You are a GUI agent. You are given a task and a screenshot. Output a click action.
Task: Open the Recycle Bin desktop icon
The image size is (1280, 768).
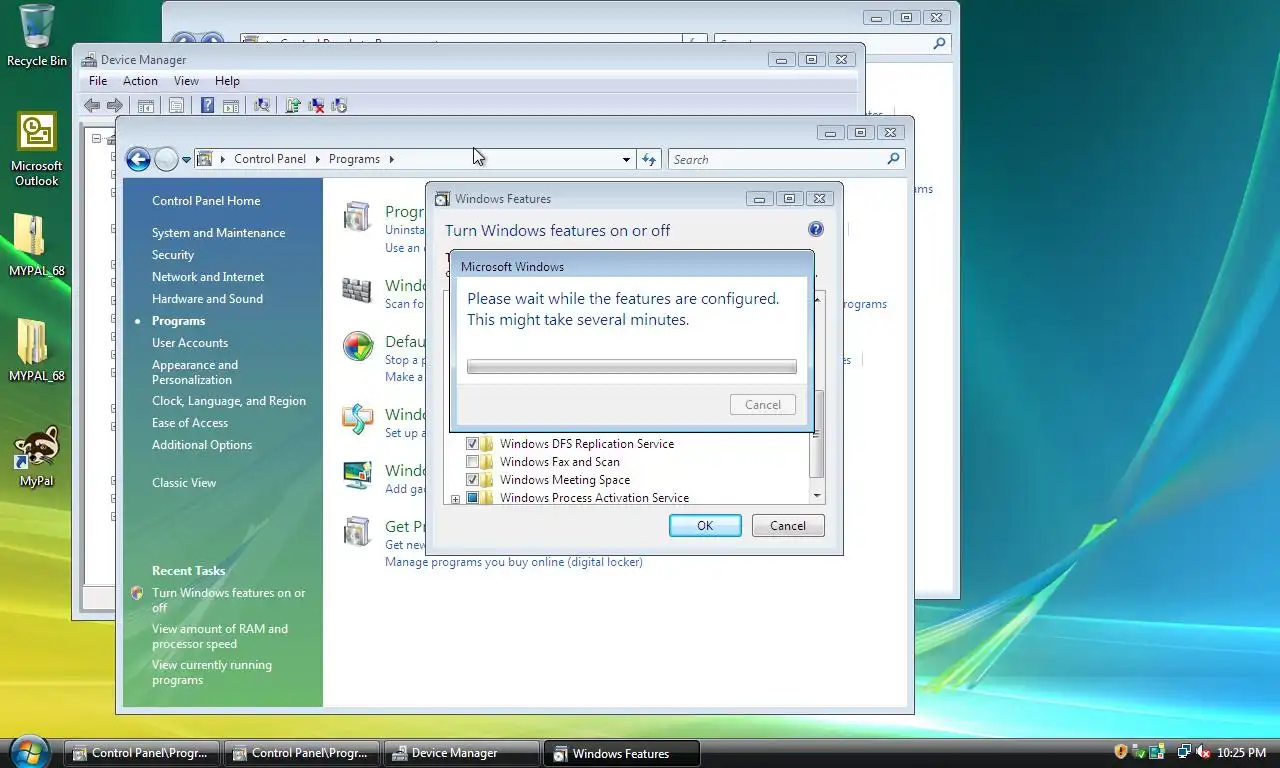pos(36,36)
